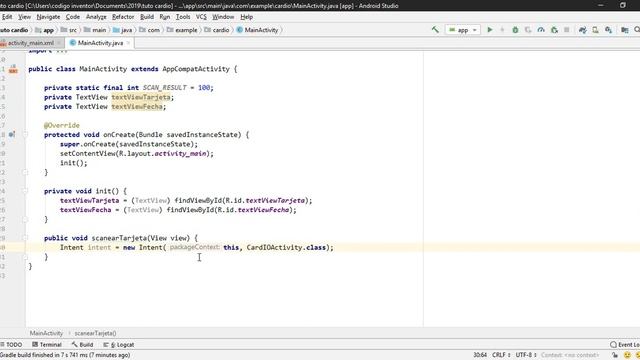
Task: Open SDK Manager icon
Action: pos(609,30)
